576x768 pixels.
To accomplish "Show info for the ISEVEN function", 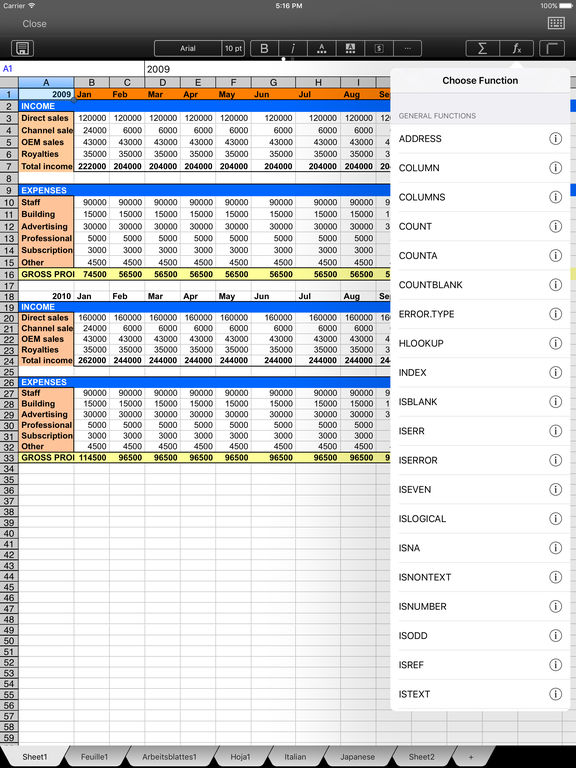I will point(555,489).
